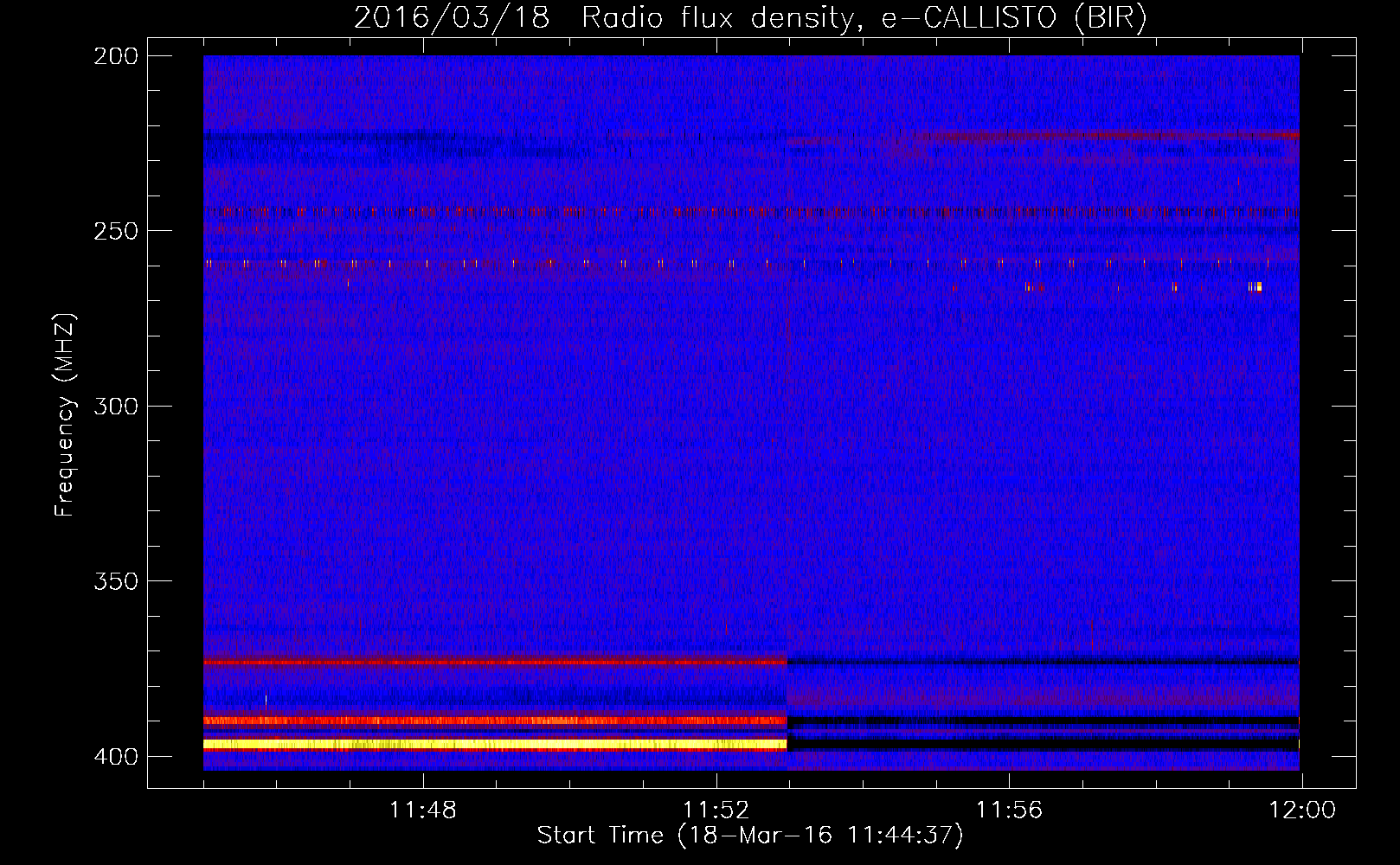Click the 350 frequency tick label
Screen dimensions: 1400x865
(116, 581)
